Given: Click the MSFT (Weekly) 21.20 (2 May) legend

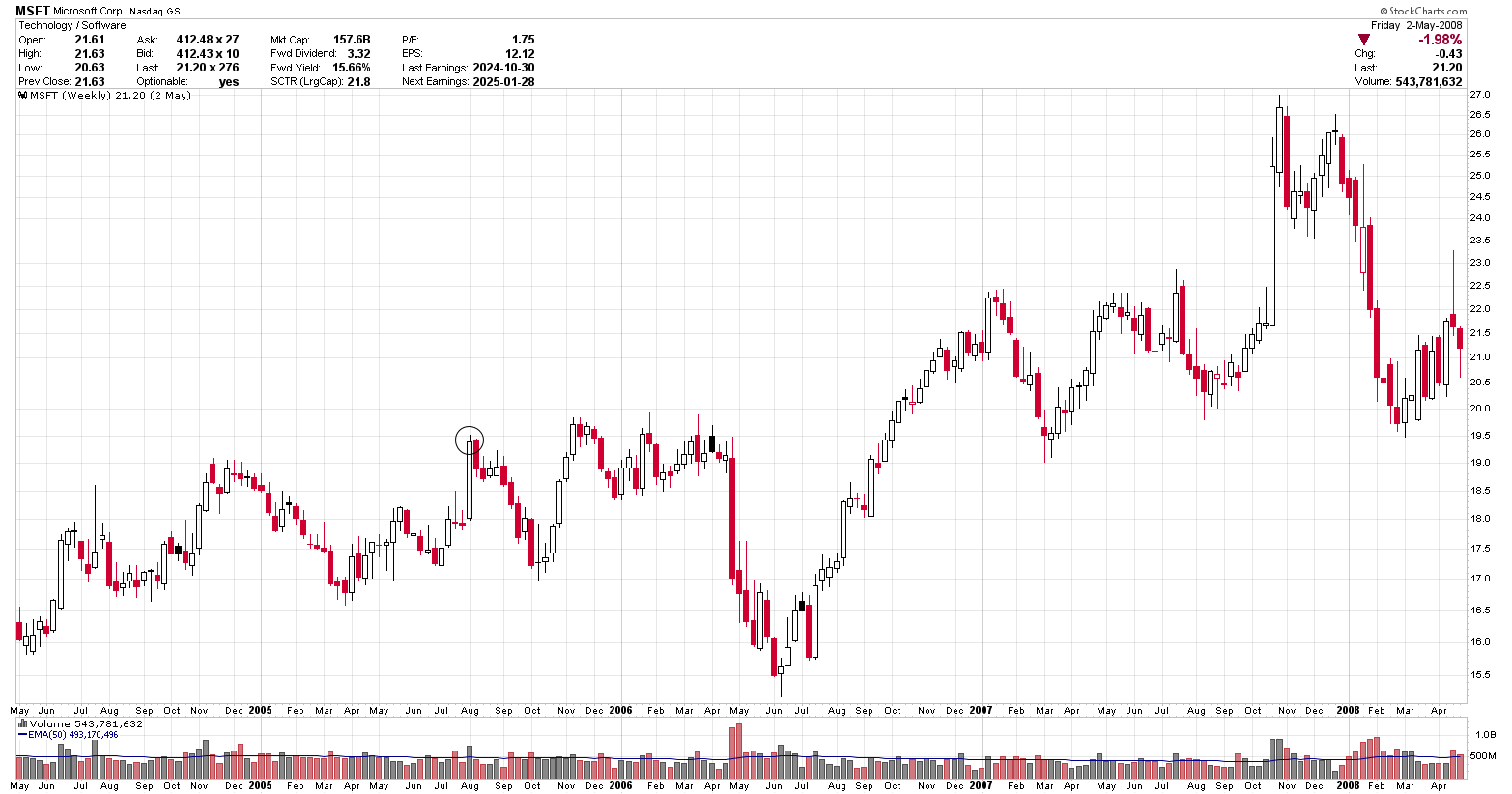Looking at the screenshot, I should tap(110, 96).
